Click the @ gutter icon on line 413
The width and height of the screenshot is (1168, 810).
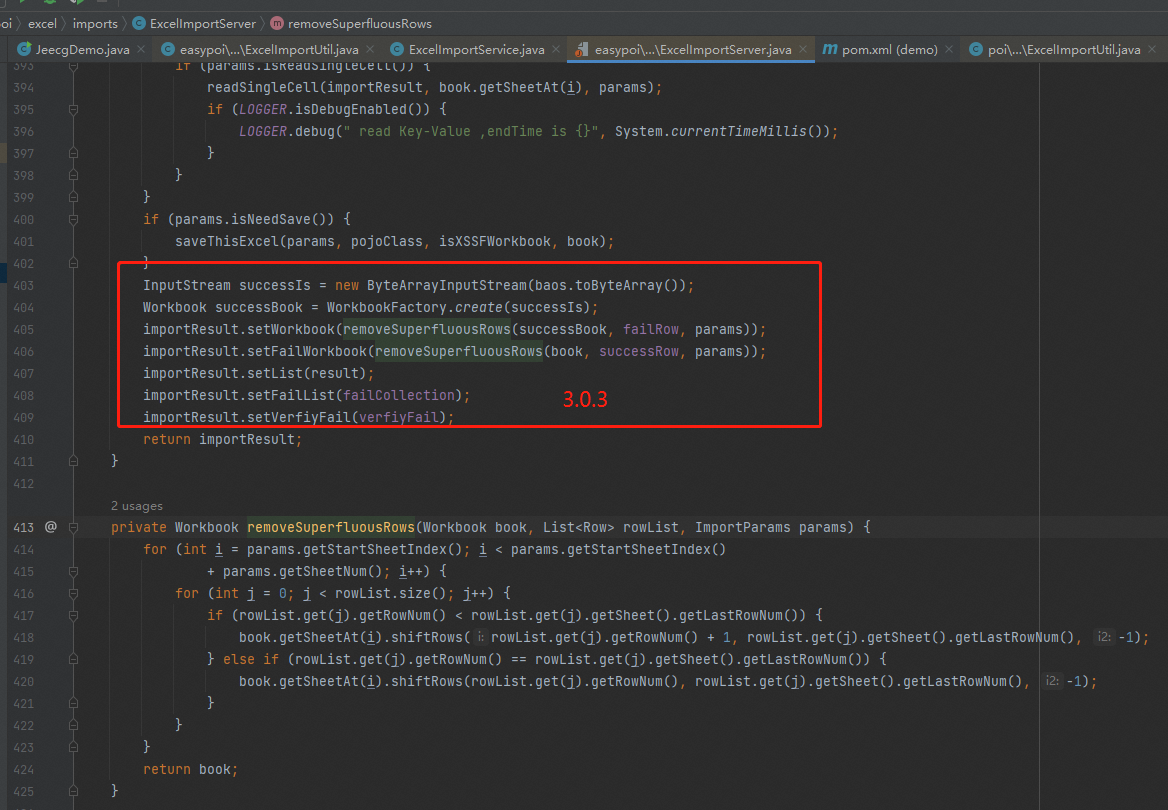click(51, 527)
